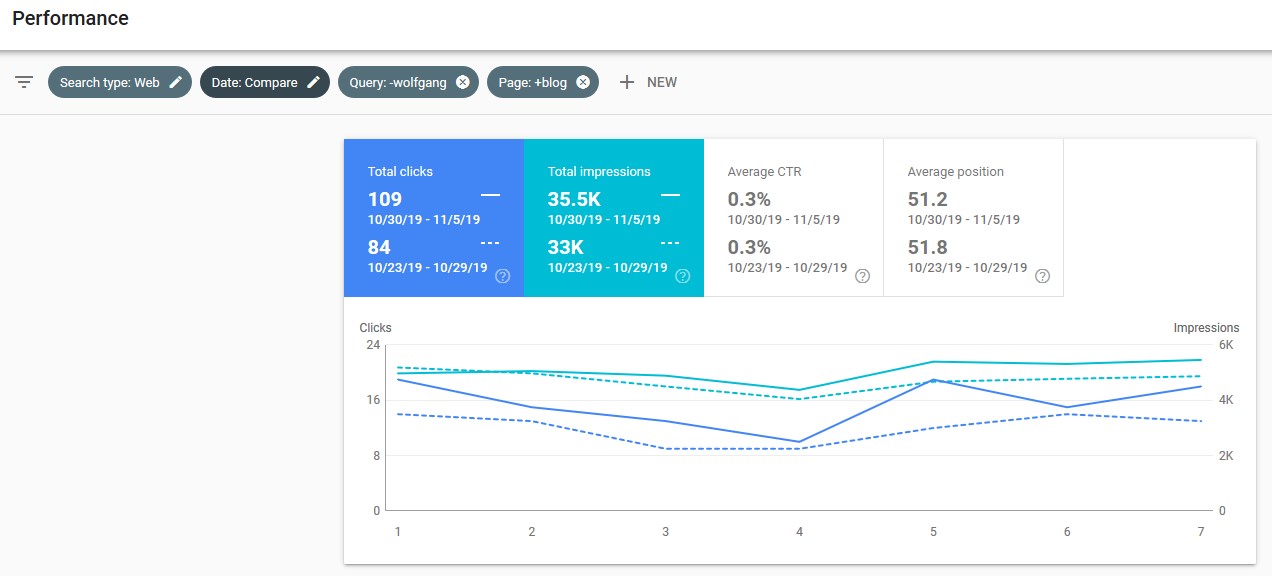Open the filter options icon
Viewport: 1272px width, 576px height.
tap(23, 82)
